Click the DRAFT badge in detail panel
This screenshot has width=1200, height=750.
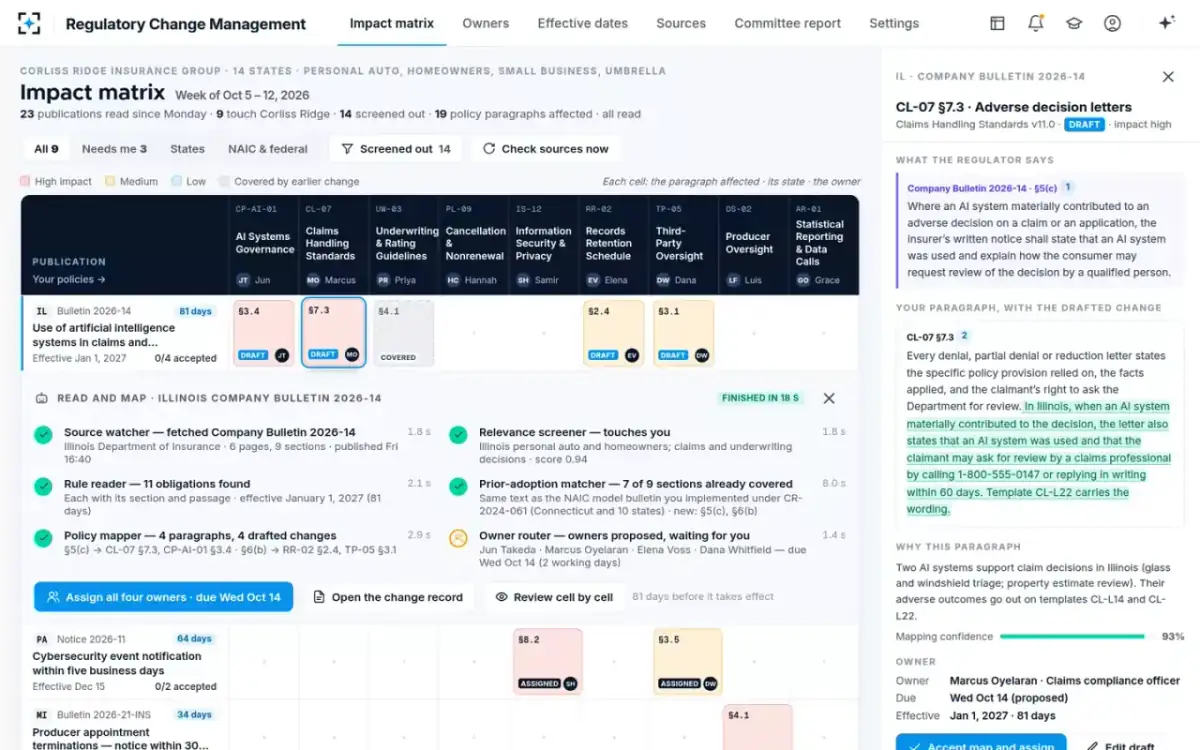pos(1085,124)
